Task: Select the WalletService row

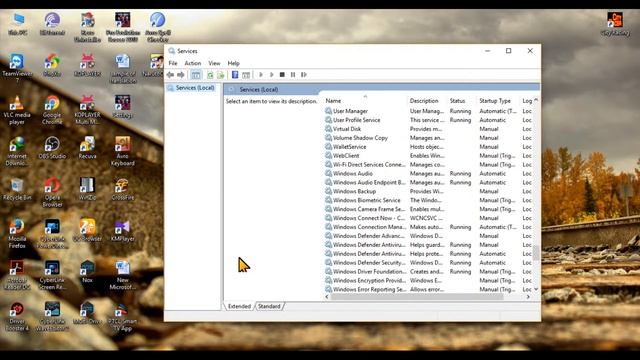Action: pyautogui.click(x=429, y=147)
